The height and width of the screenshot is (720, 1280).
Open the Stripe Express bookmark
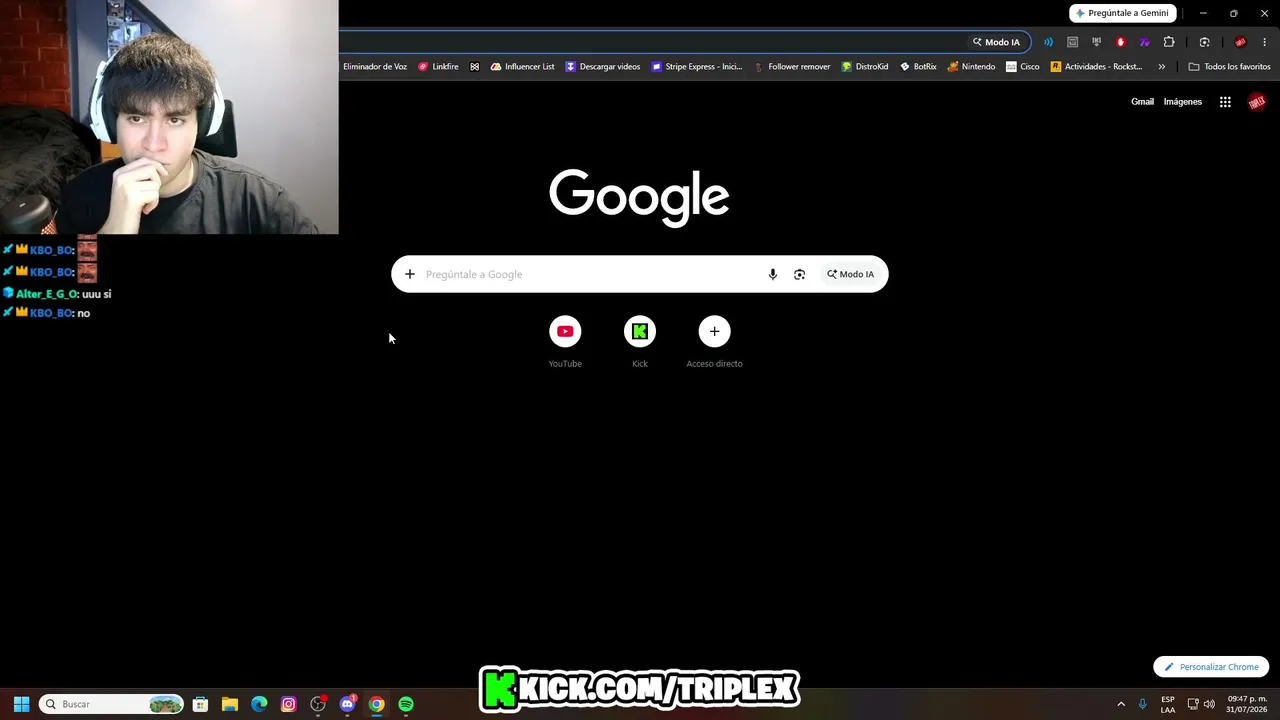(697, 67)
